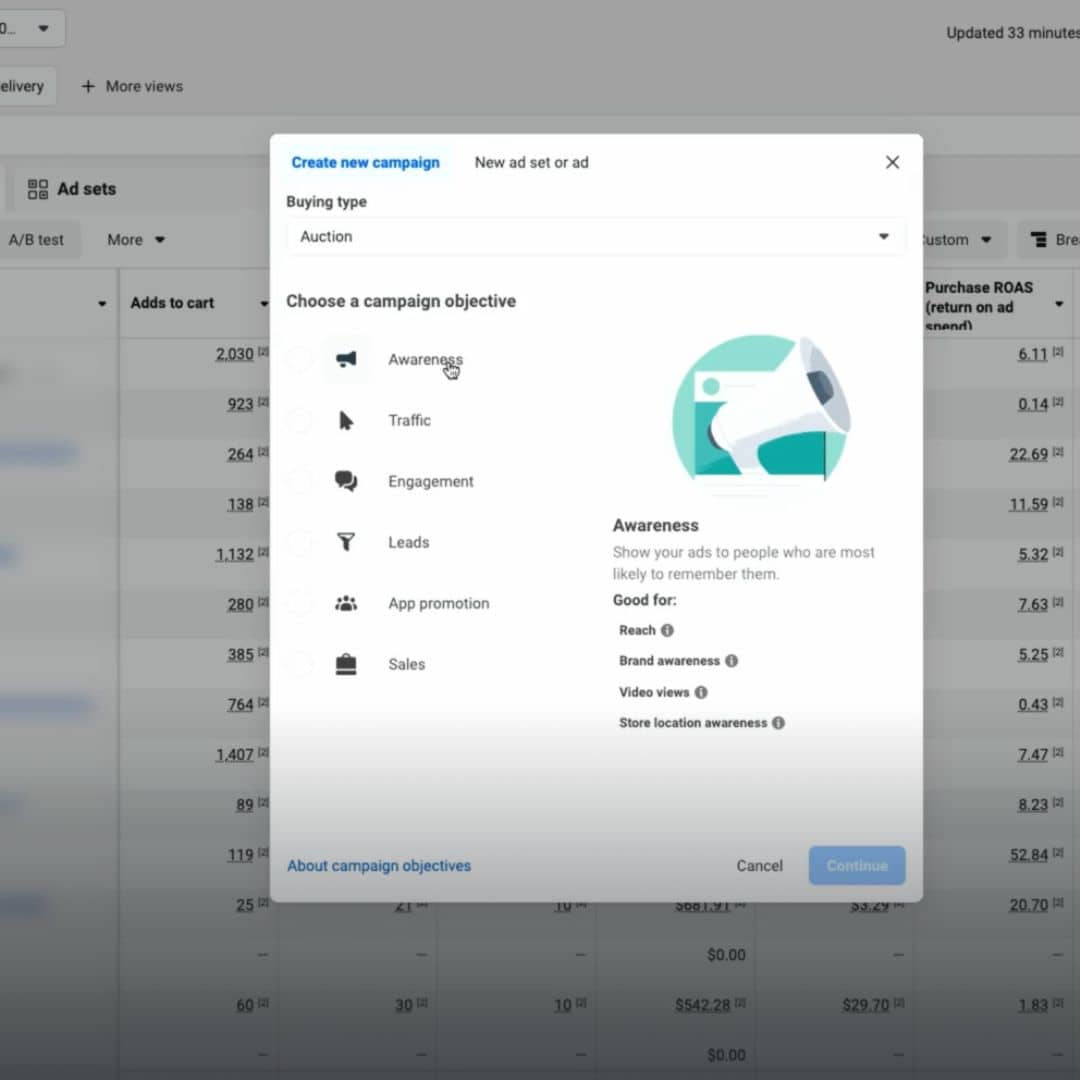Open the Purchase ROAS column dropdown arrow
Screen dimensions: 1080x1080
coord(1059,304)
